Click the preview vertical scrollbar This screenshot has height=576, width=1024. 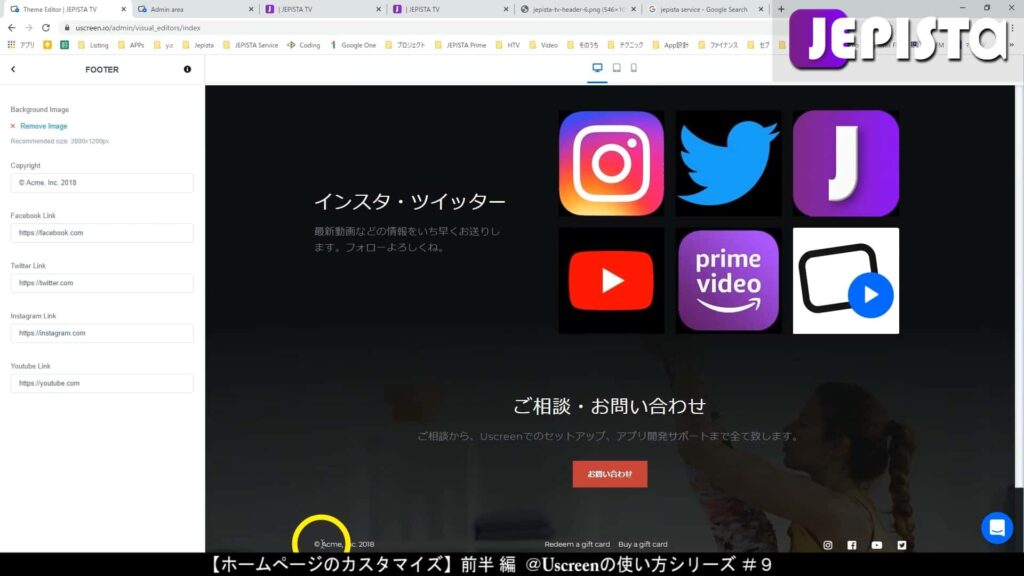[x=1018, y=287]
